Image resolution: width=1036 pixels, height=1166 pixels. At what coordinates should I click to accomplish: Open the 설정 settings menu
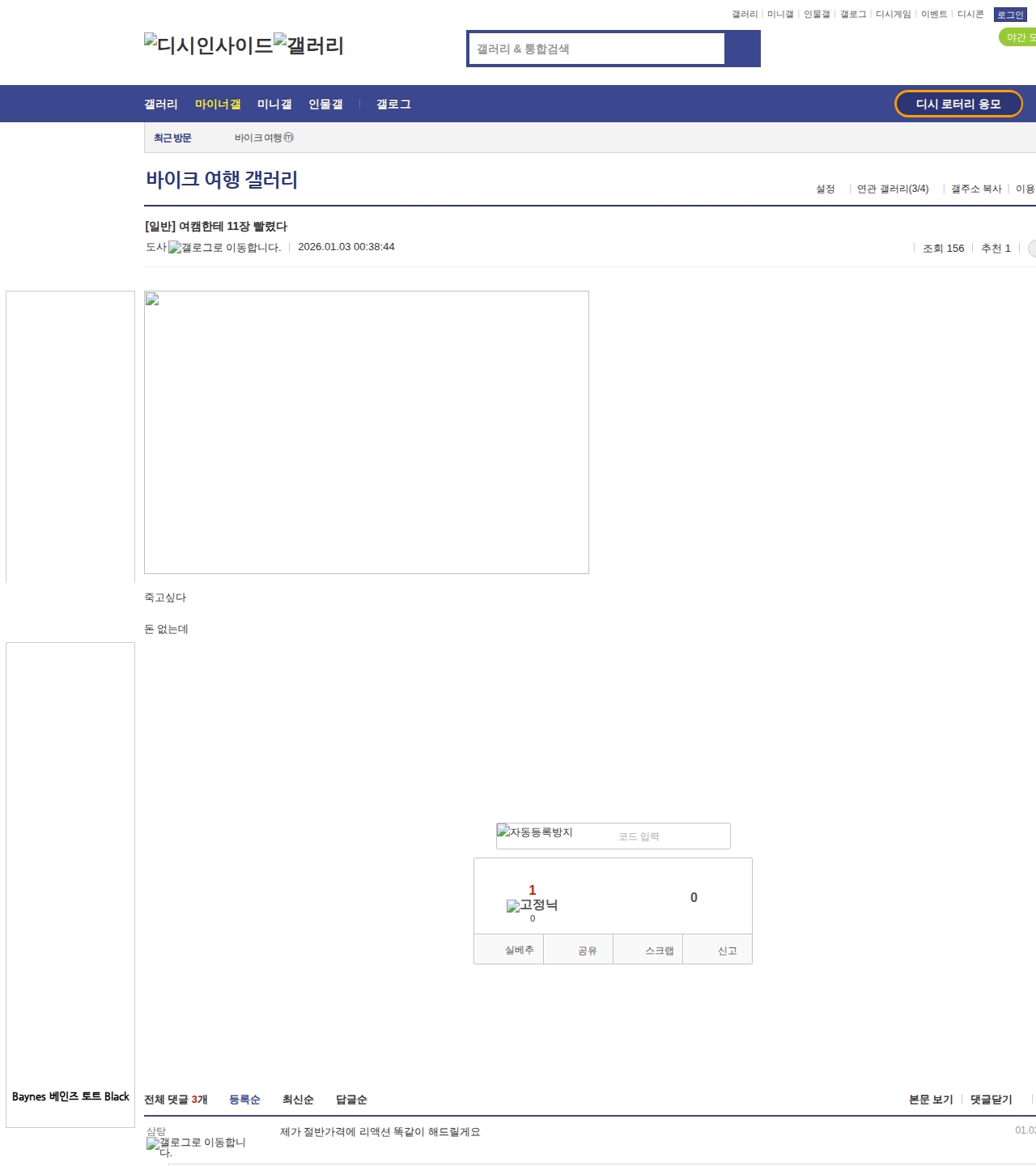click(825, 189)
